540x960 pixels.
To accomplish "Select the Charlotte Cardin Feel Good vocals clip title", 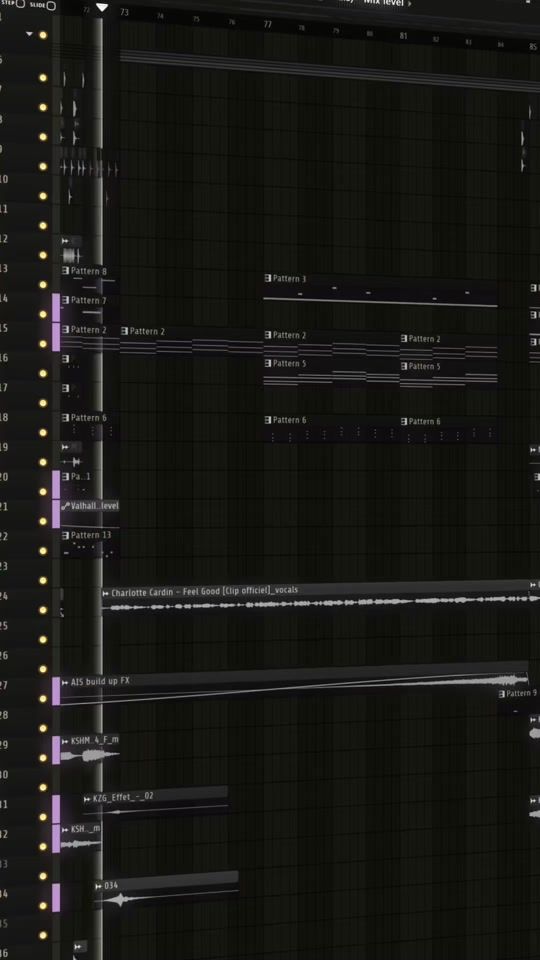I will click(x=204, y=590).
